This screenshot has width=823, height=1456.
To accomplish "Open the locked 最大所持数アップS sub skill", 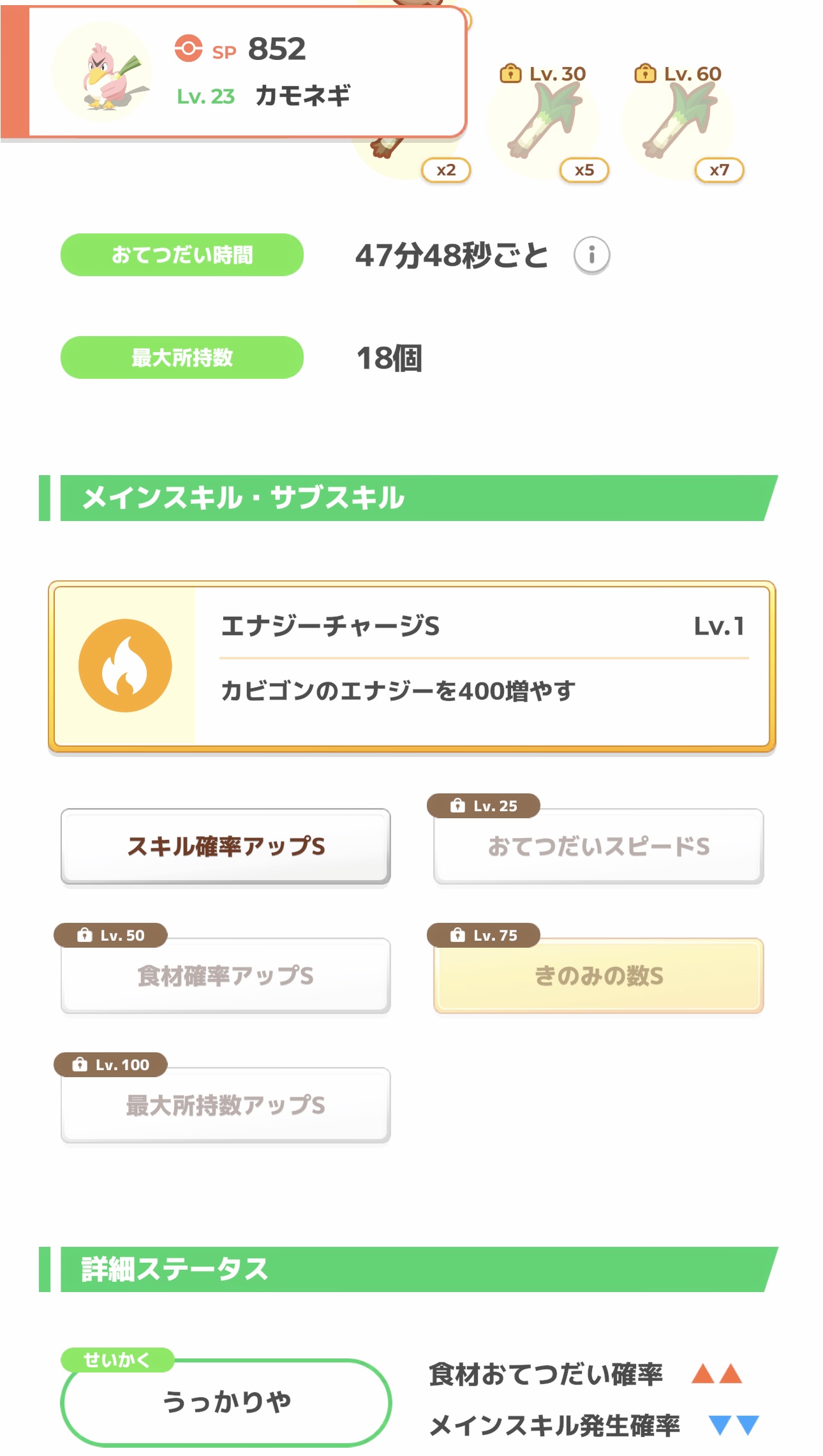I will [226, 1105].
